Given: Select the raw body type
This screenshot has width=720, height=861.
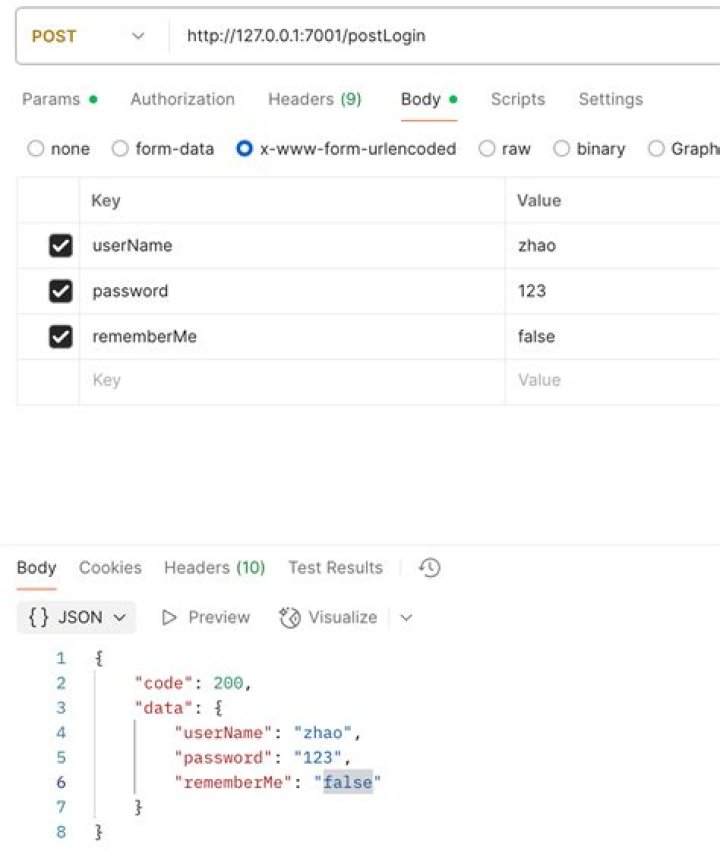Looking at the screenshot, I should coord(487,148).
